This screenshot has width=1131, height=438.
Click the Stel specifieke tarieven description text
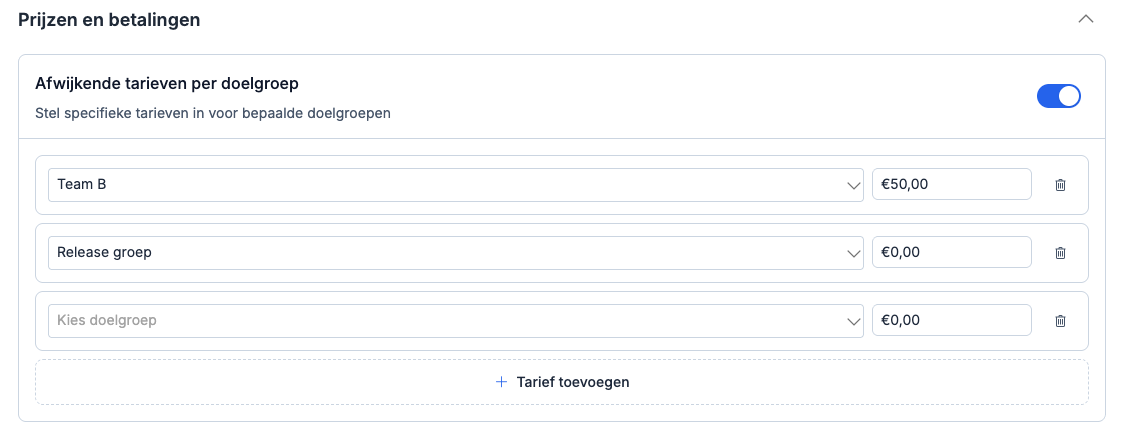[x=212, y=113]
